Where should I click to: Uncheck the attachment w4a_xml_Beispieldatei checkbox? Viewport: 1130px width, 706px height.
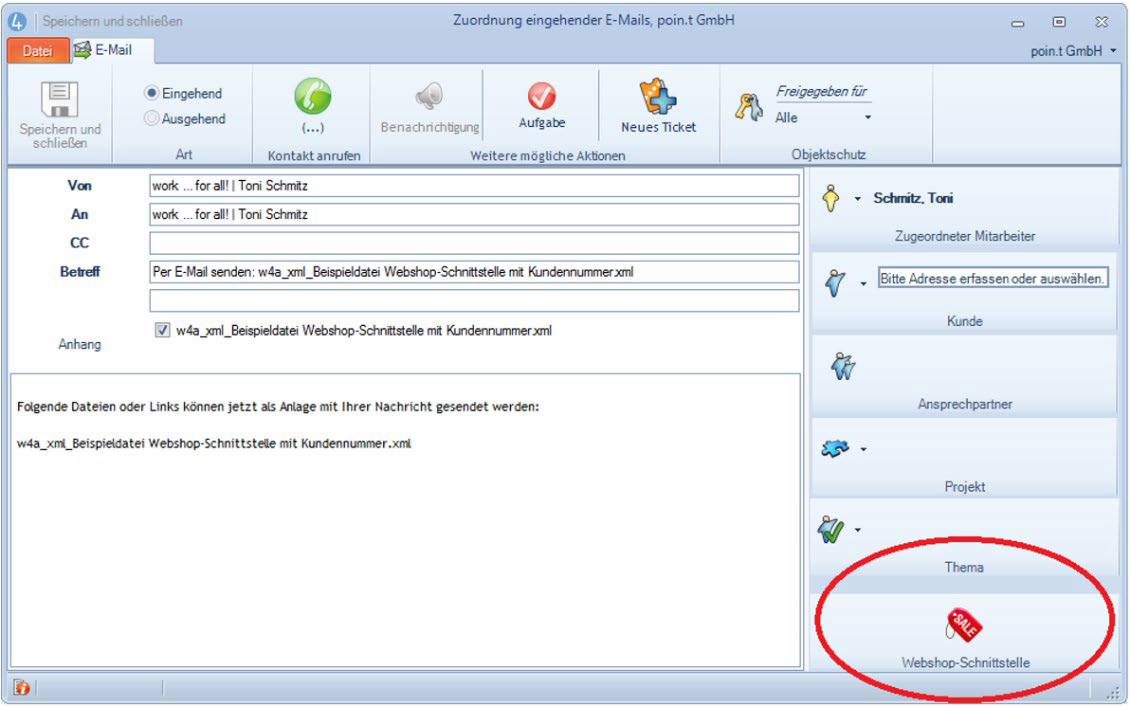(x=163, y=331)
